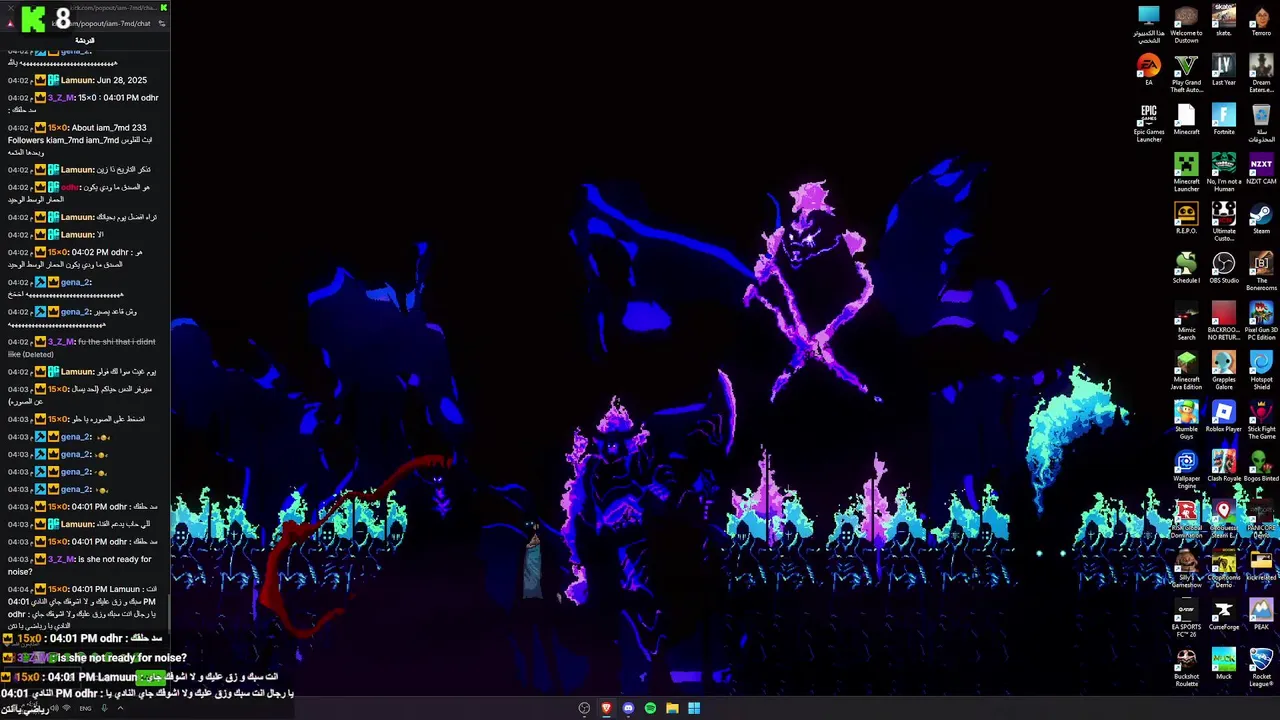Open Wallpaper Engine desktop shortcut
1280x720 pixels.
(x=1186, y=470)
